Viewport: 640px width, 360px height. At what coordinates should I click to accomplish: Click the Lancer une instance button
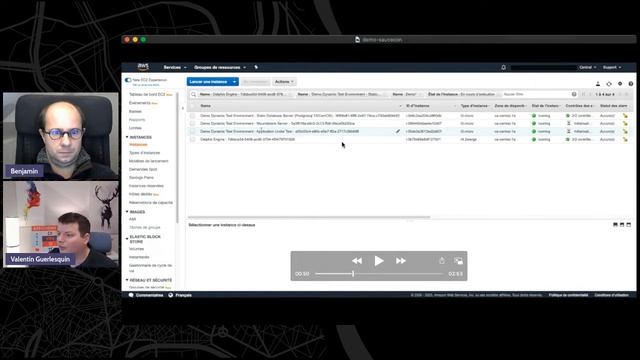(x=209, y=82)
